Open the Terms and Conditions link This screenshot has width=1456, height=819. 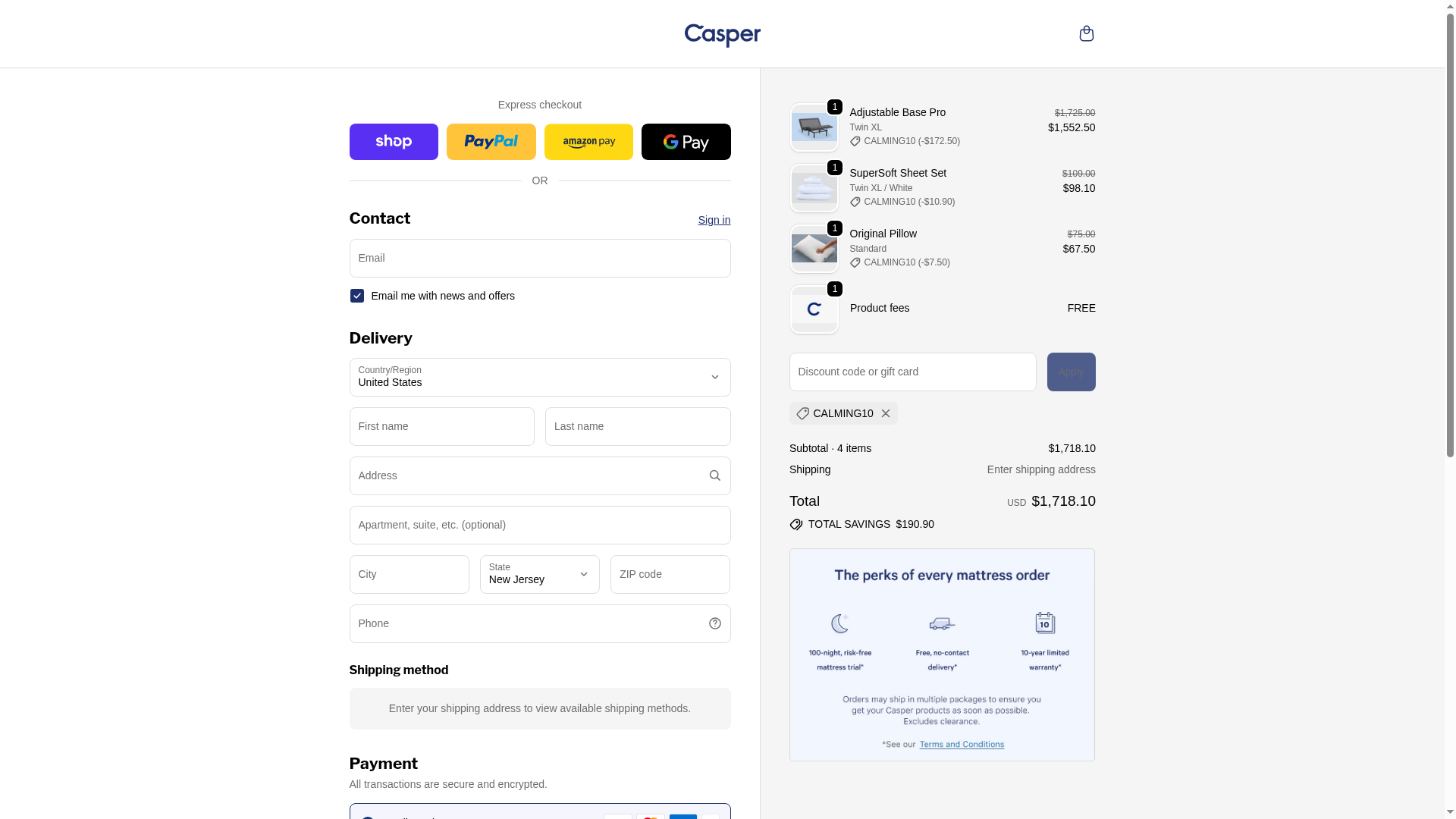point(962,744)
